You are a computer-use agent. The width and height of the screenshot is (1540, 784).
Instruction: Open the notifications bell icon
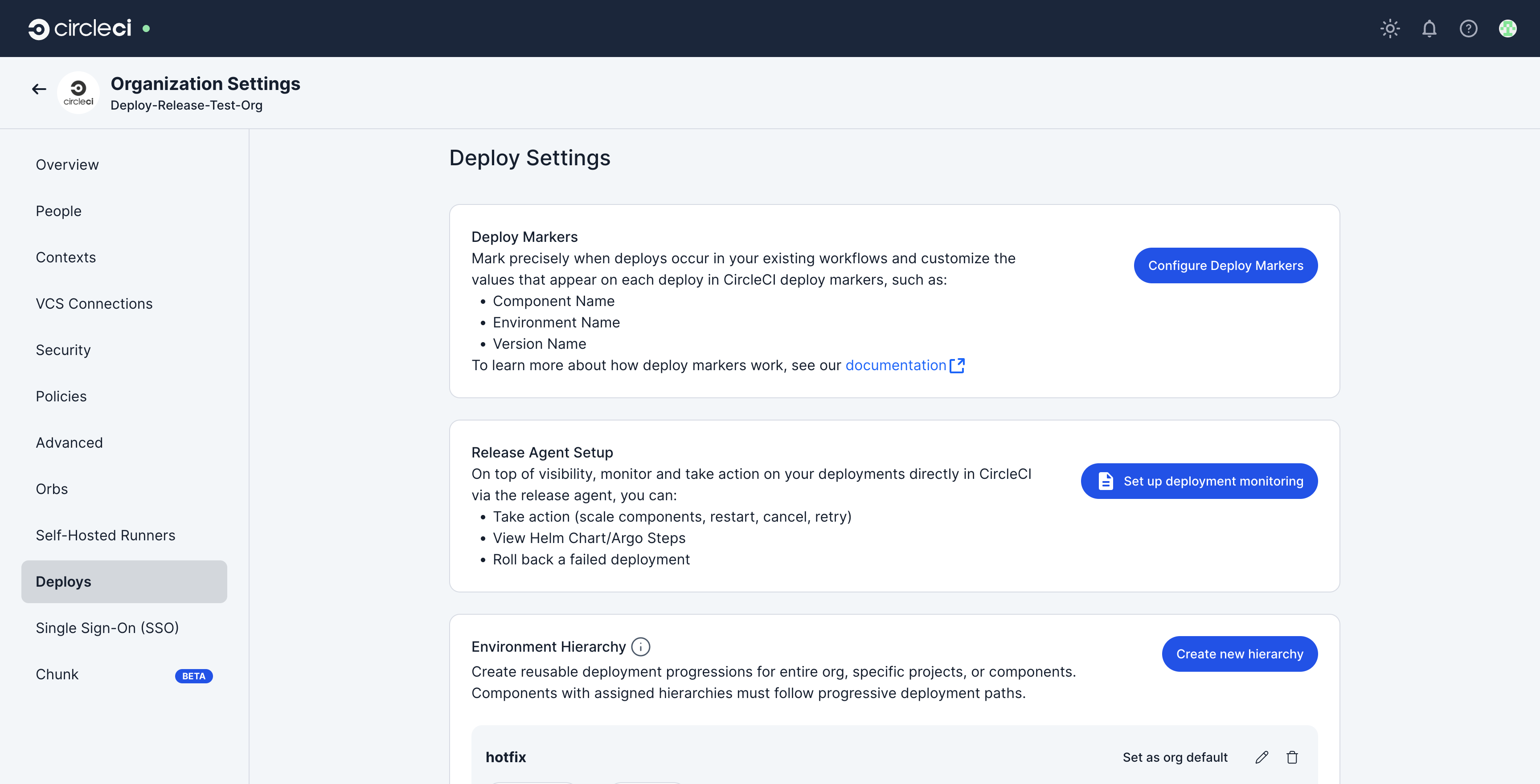point(1429,28)
